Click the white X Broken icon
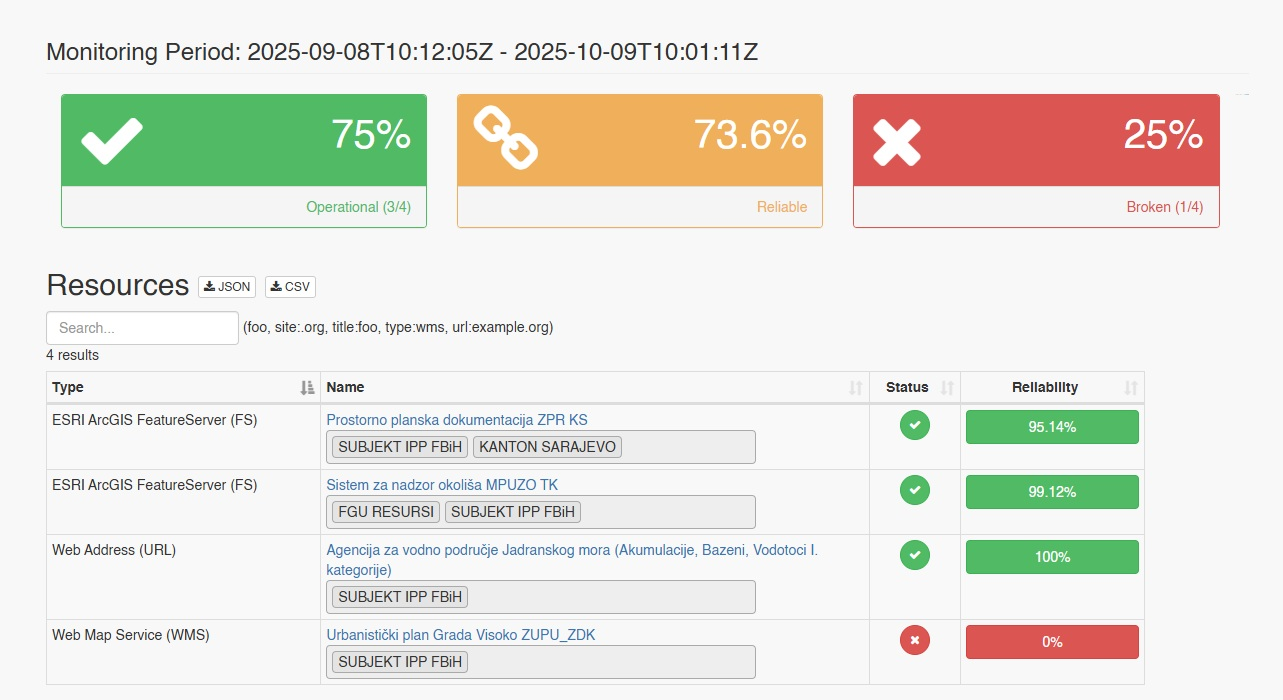Image resolution: width=1283 pixels, height=700 pixels. pos(897,141)
